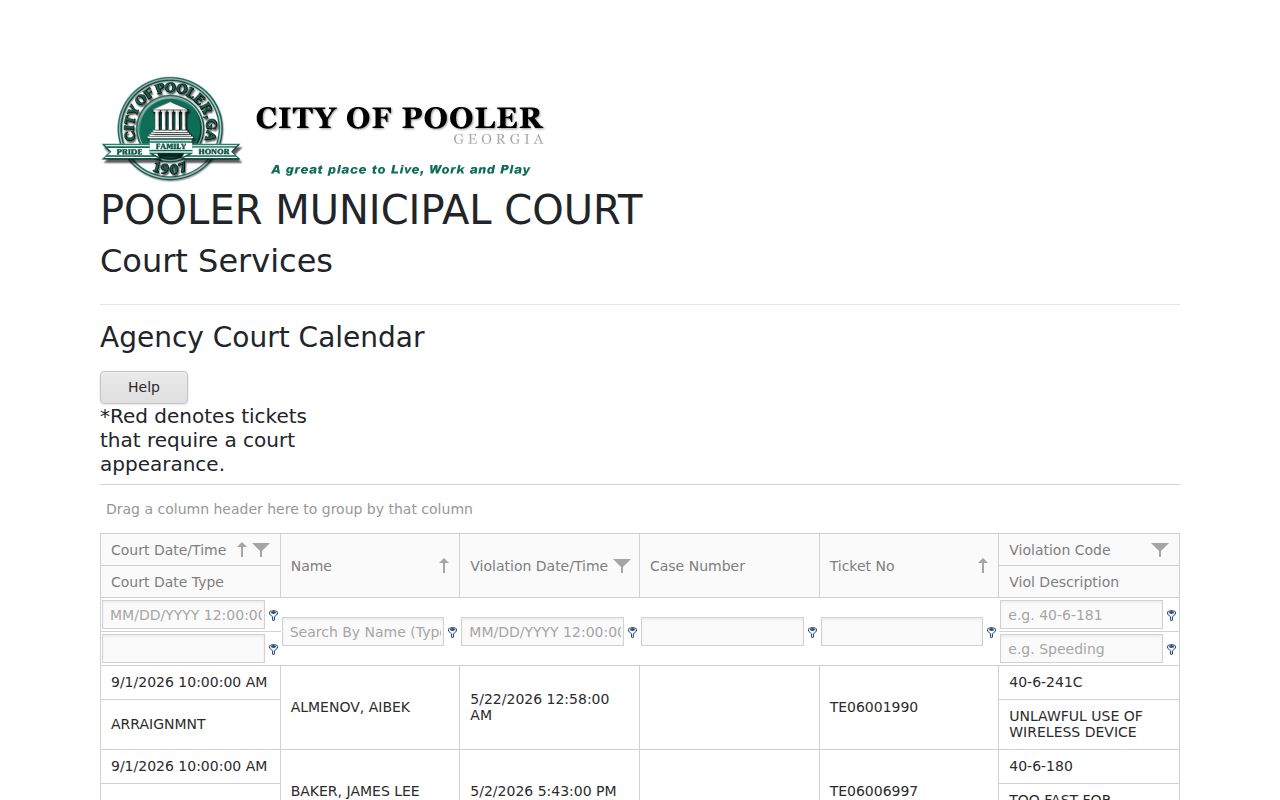Click the Name column header label

[311, 566]
